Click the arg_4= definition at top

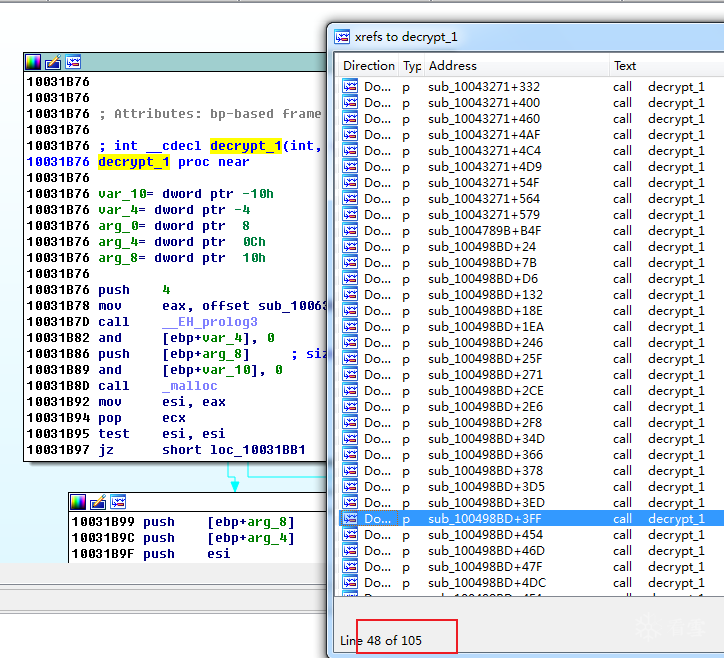[x=182, y=242]
